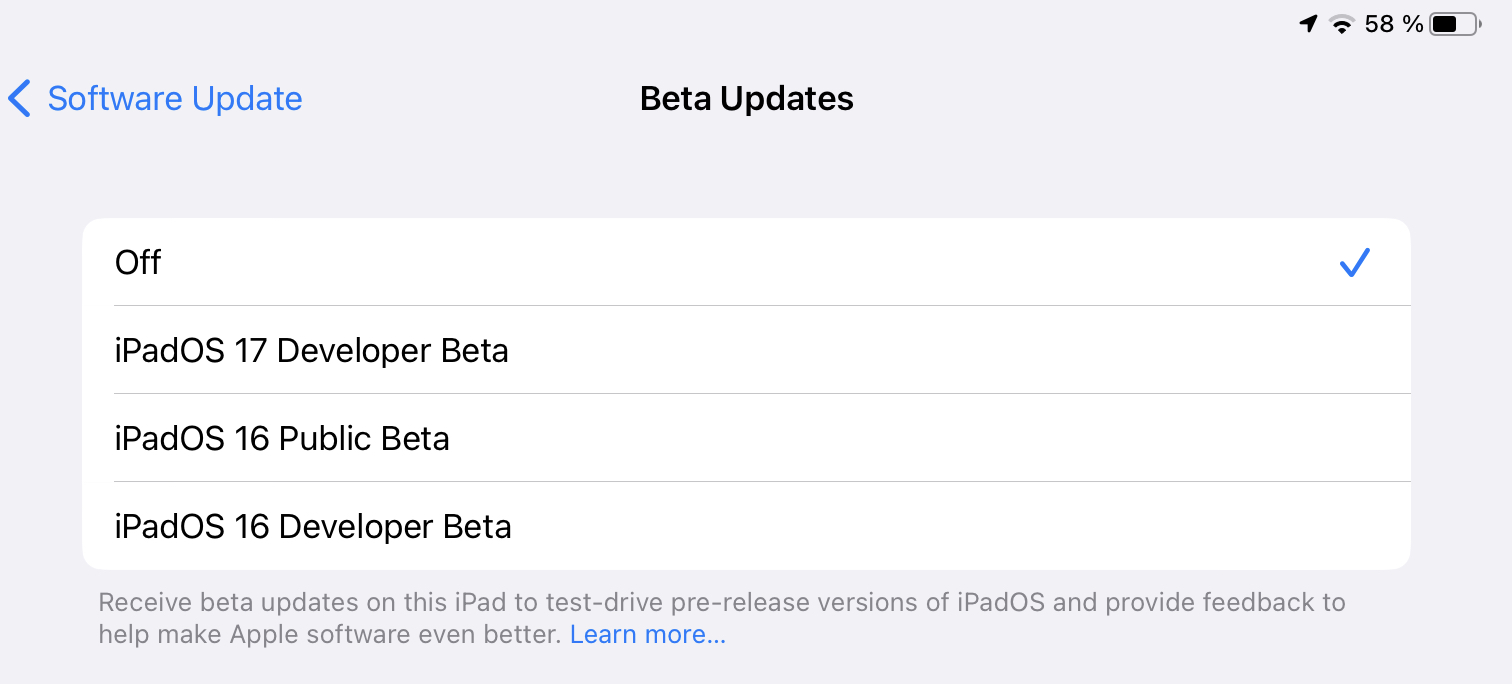Screen dimensions: 1512x684
Task: Tap the 58 % battery percentage
Action: click(x=1393, y=24)
